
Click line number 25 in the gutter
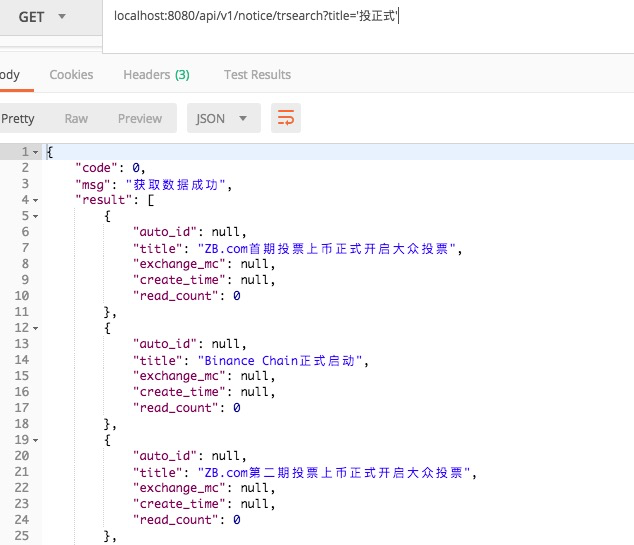point(22,536)
